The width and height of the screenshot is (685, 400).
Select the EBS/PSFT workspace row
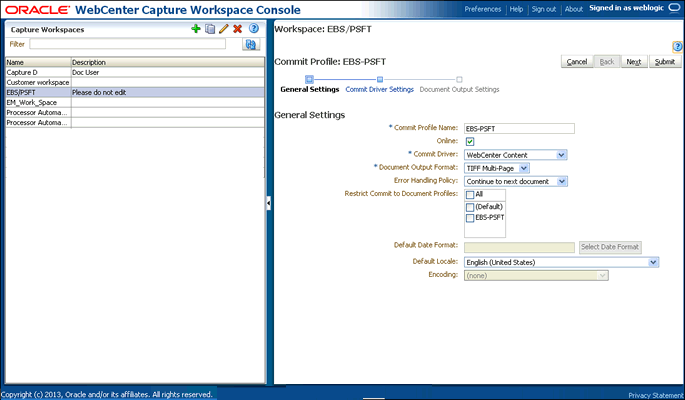point(135,93)
